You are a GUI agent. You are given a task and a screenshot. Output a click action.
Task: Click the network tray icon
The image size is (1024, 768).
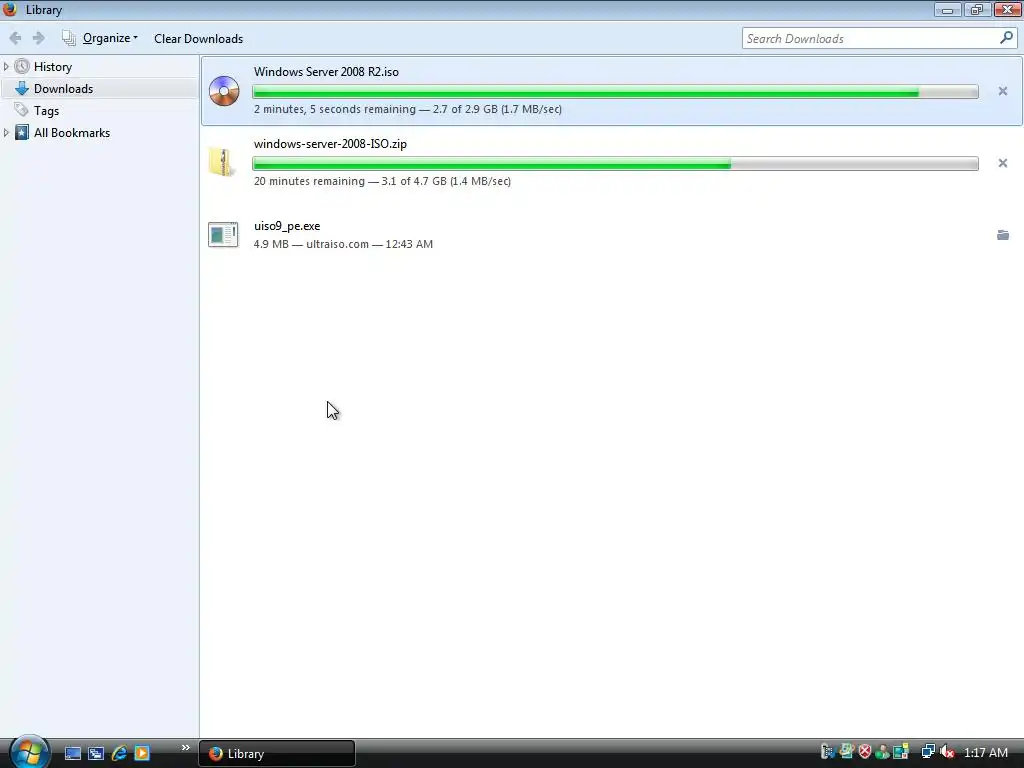pyautogui.click(x=927, y=752)
